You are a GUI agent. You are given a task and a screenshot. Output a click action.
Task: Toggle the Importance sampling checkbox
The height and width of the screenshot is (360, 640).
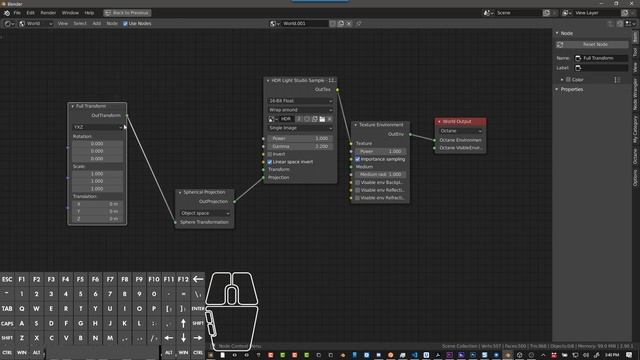pos(358,159)
